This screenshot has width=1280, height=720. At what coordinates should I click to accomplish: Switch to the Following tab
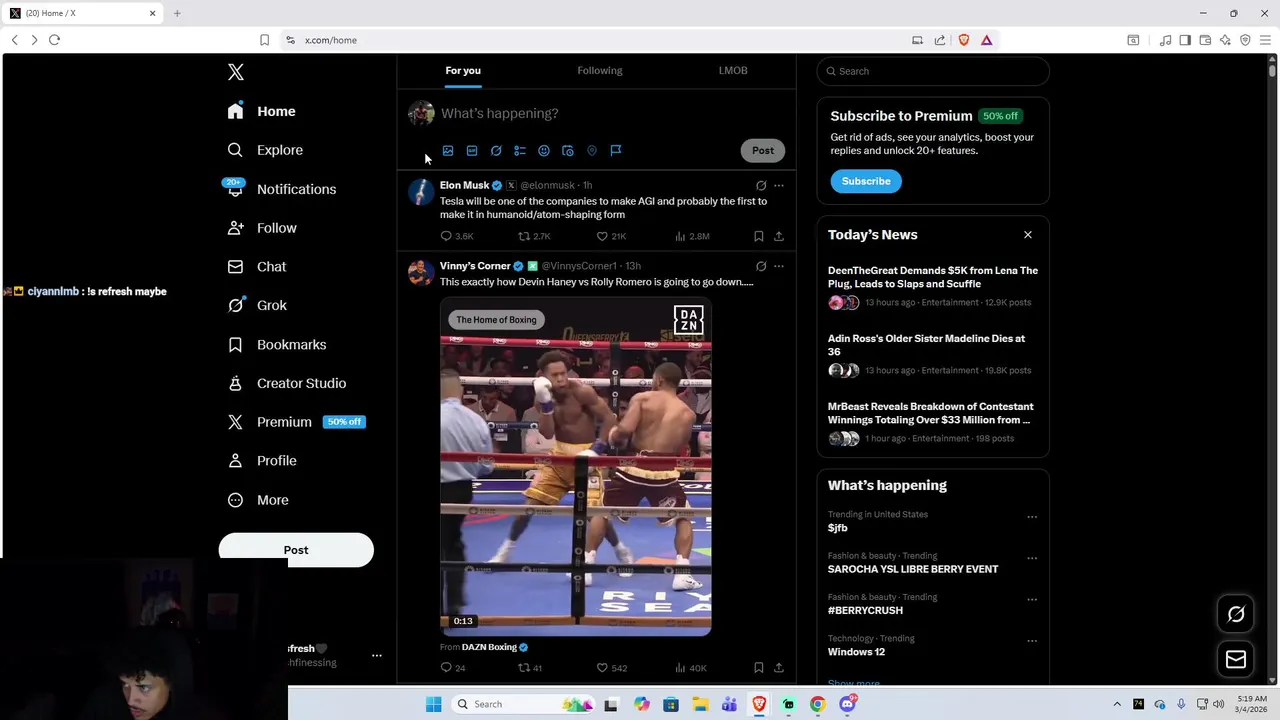click(x=600, y=70)
